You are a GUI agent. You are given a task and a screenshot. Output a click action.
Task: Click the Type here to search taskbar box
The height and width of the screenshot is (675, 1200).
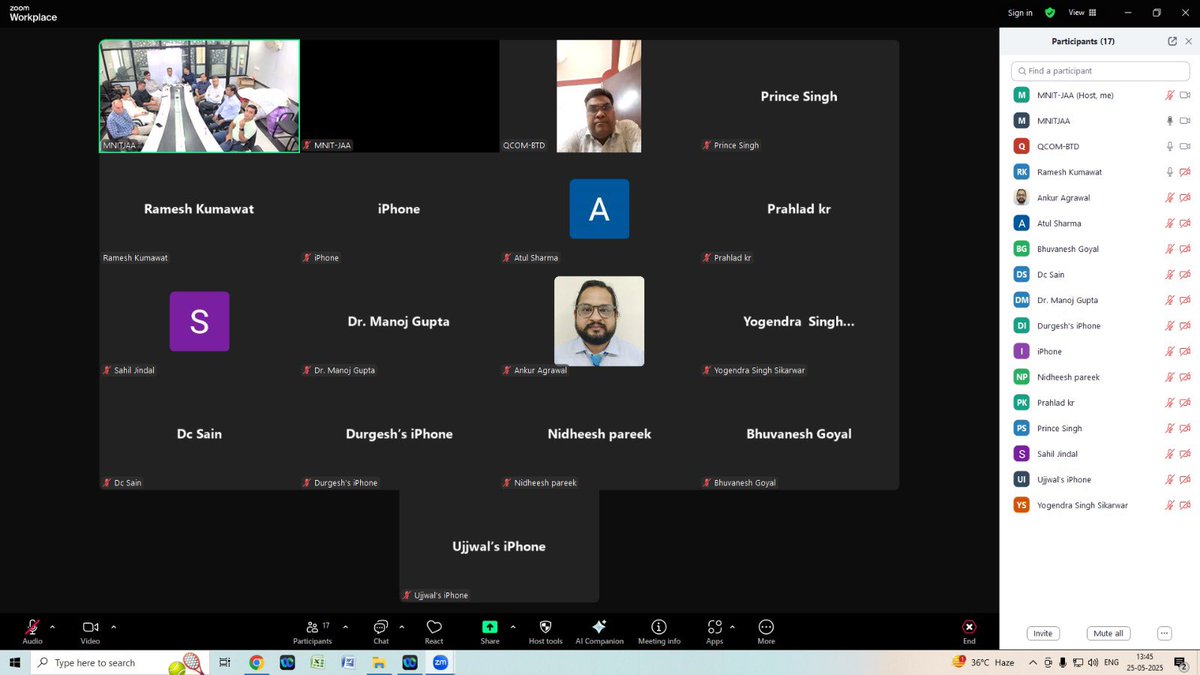point(121,662)
